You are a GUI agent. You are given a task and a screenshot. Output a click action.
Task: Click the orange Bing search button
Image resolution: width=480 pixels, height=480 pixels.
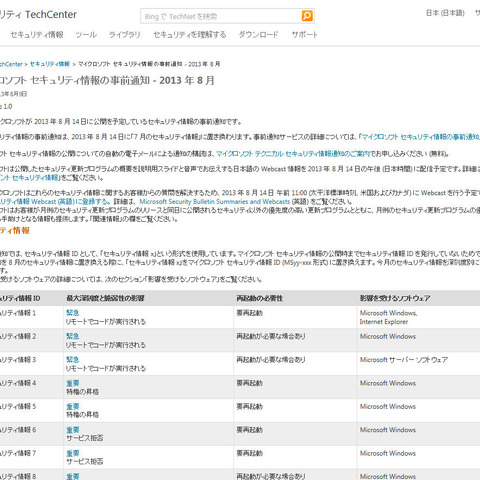tap(307, 16)
